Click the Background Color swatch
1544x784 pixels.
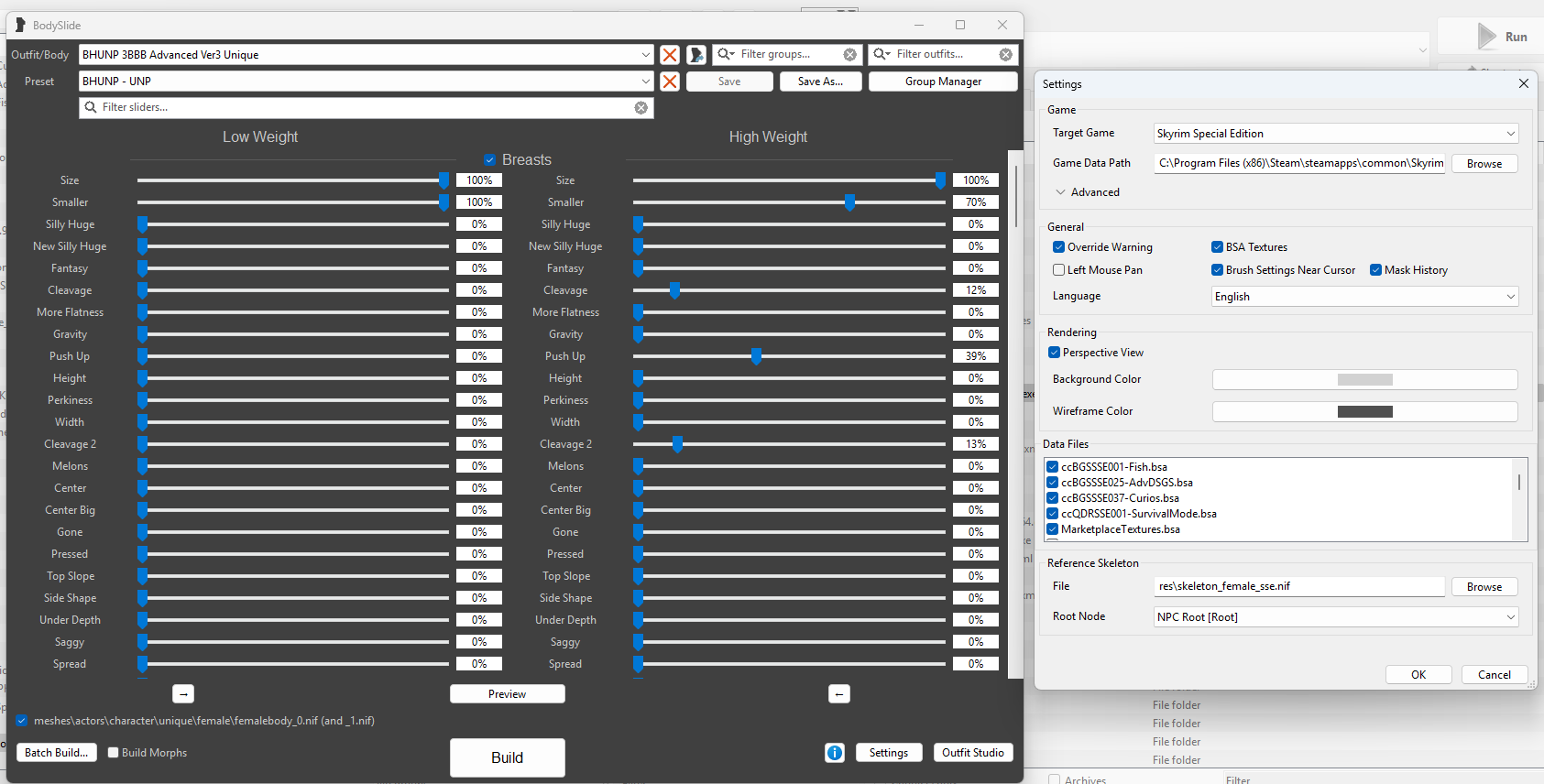pyautogui.click(x=1365, y=380)
